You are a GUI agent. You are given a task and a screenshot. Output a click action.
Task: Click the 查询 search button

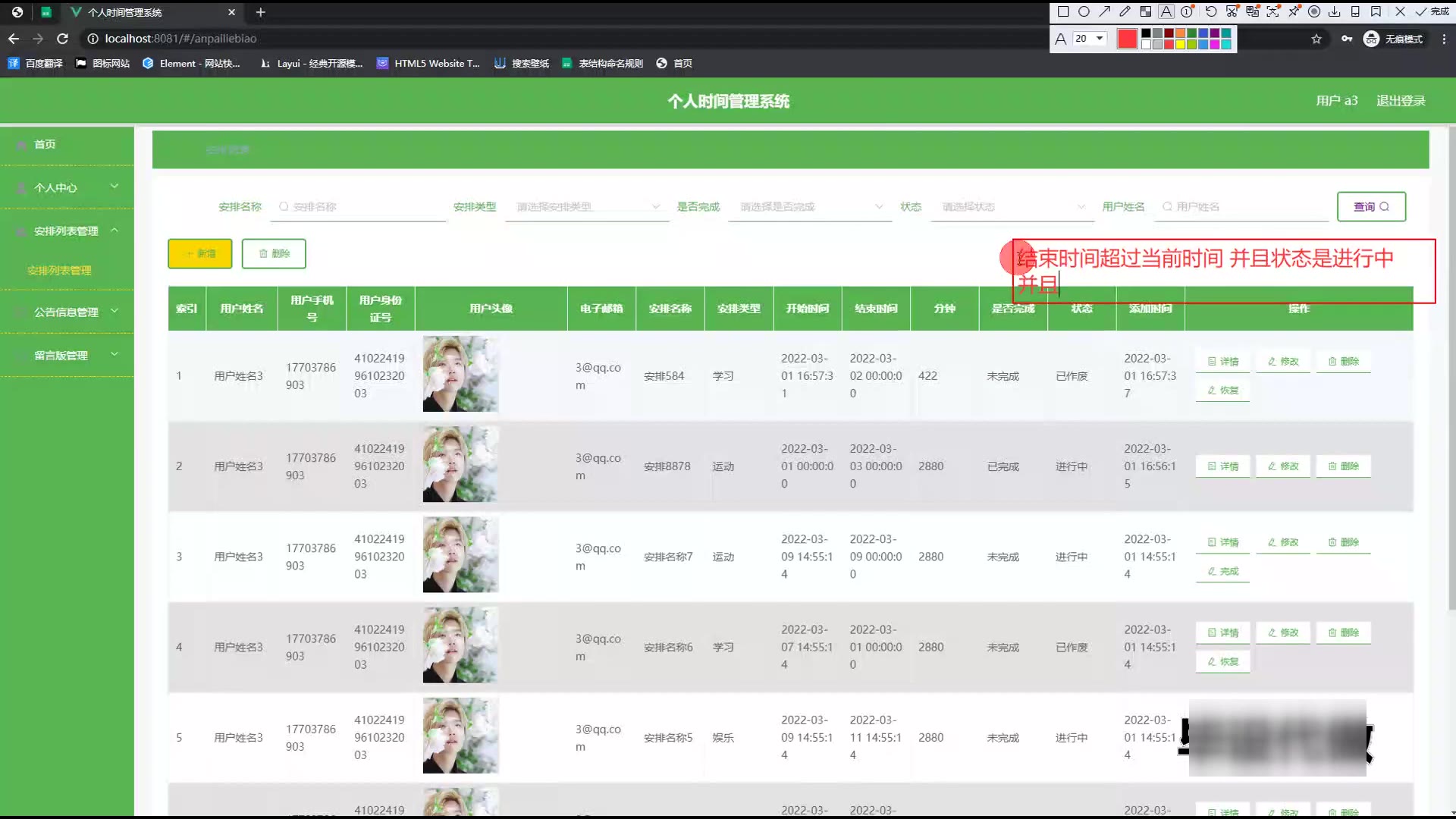click(1371, 206)
